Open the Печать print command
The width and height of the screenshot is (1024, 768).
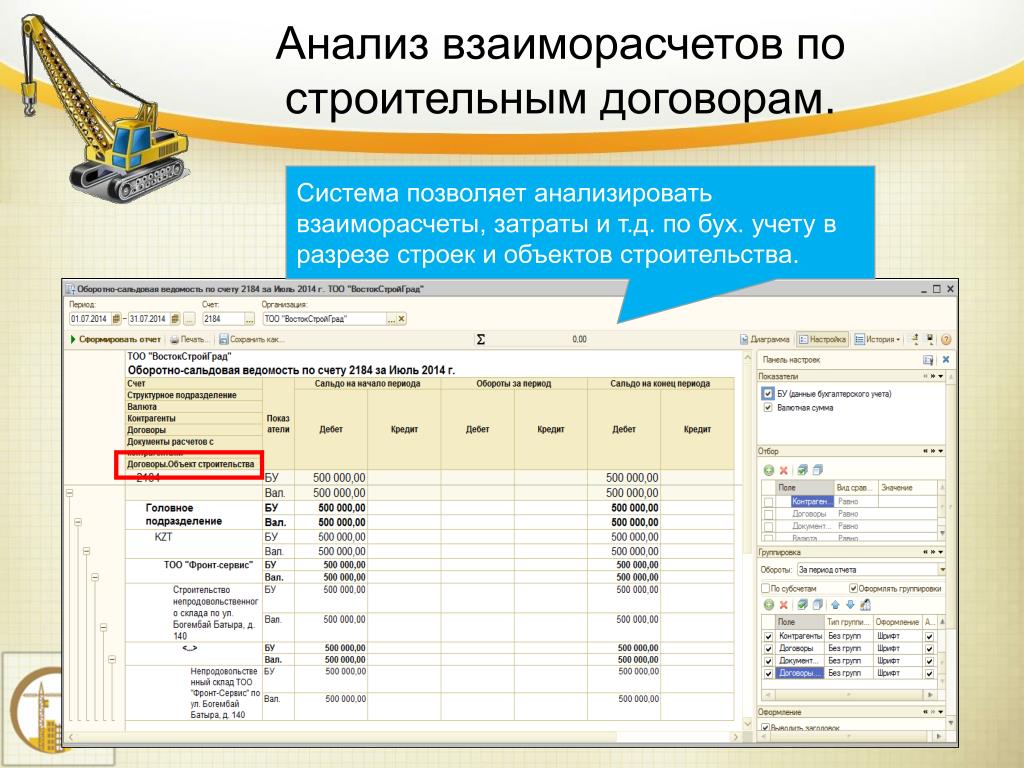[x=189, y=340]
